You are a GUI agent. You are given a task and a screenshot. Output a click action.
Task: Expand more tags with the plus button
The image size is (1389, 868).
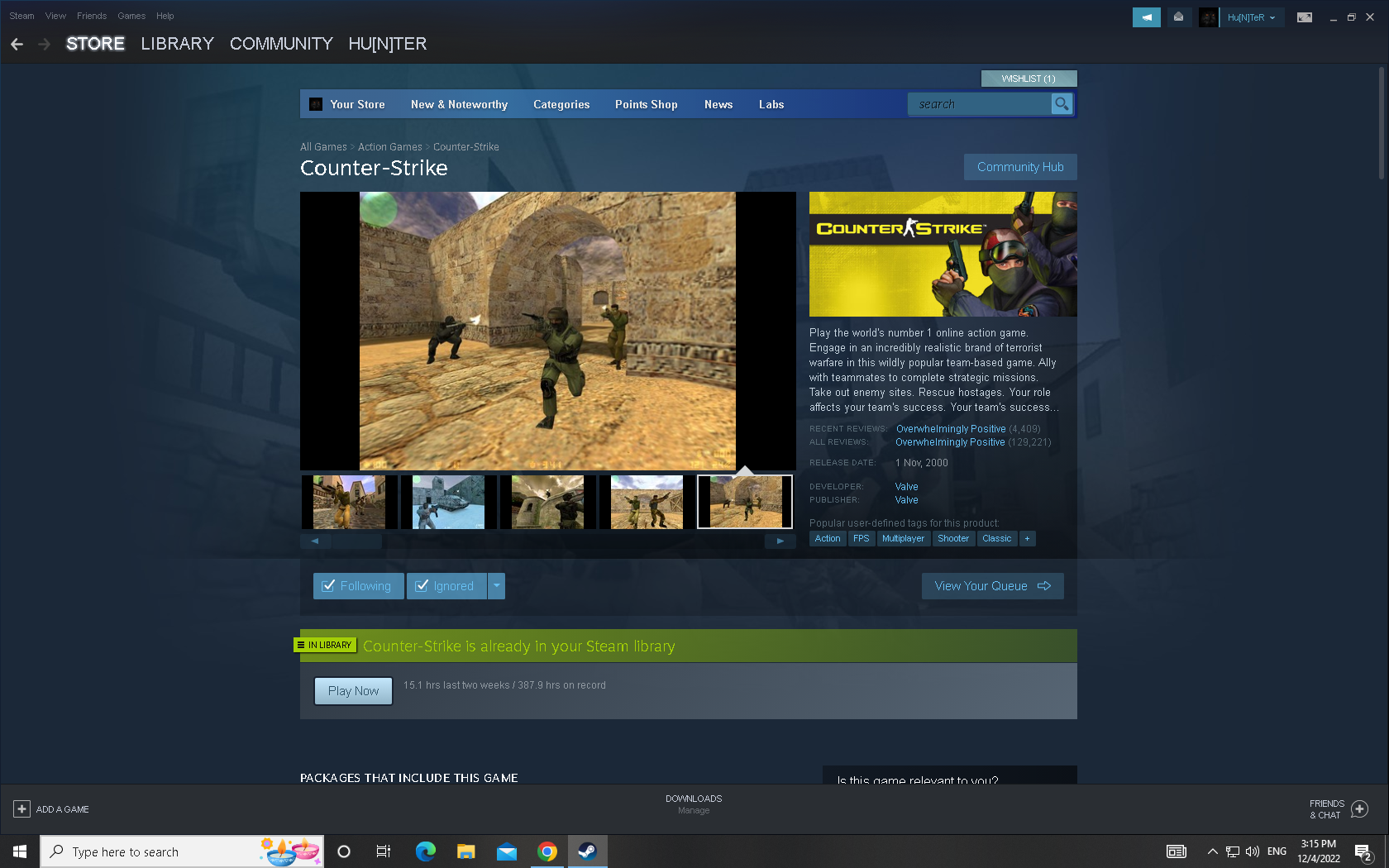[1027, 539]
